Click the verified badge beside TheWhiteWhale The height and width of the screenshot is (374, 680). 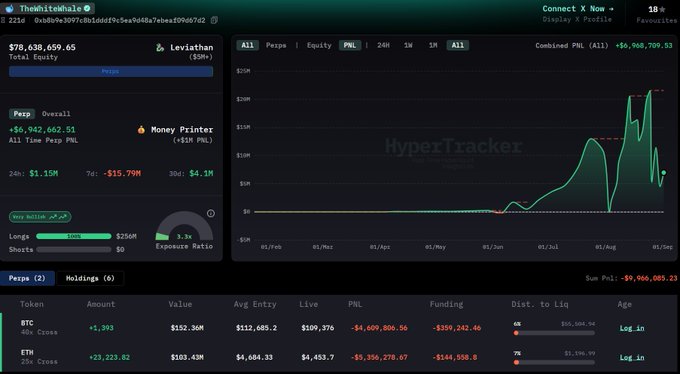coord(87,8)
